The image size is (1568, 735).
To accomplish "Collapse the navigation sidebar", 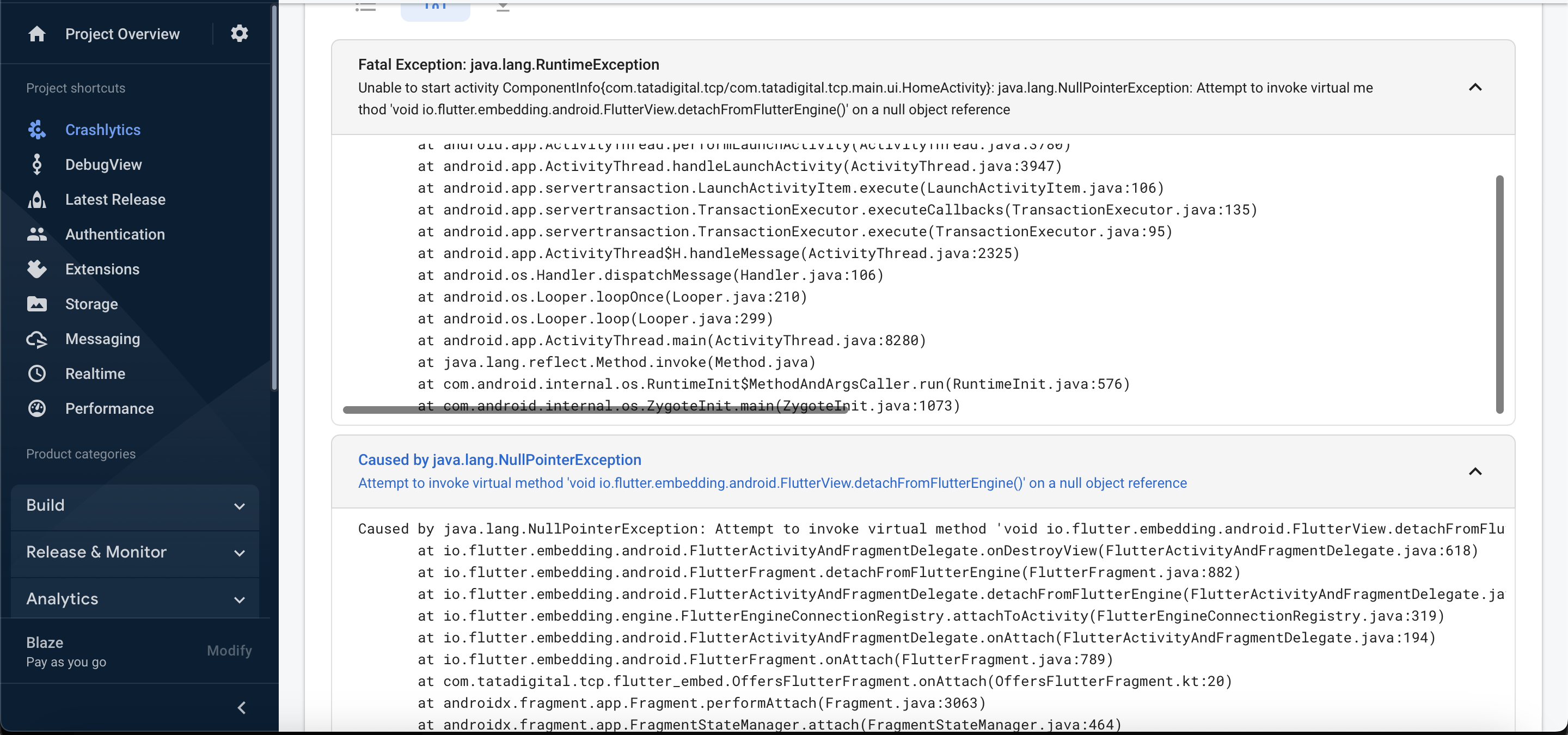I will click(x=242, y=707).
